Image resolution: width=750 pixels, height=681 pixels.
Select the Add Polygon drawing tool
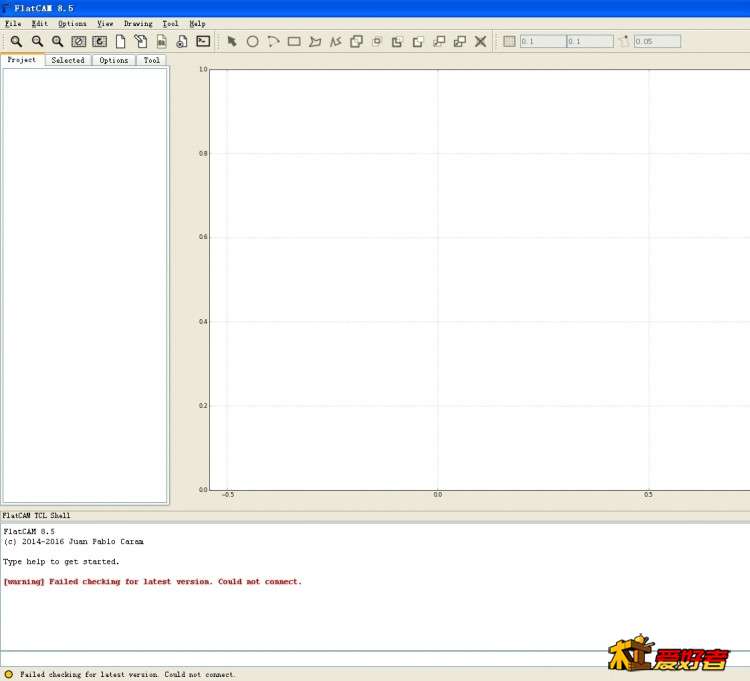coord(315,42)
